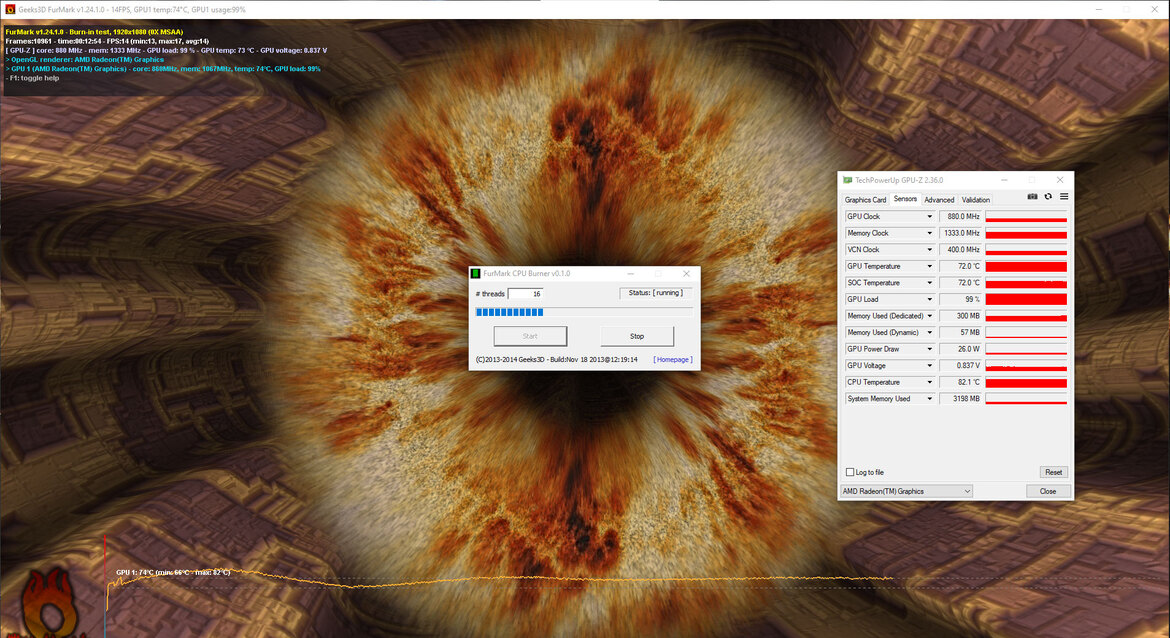This screenshot has height=638, width=1170.
Task: Switch to the Graphics Card tab
Action: (x=866, y=200)
